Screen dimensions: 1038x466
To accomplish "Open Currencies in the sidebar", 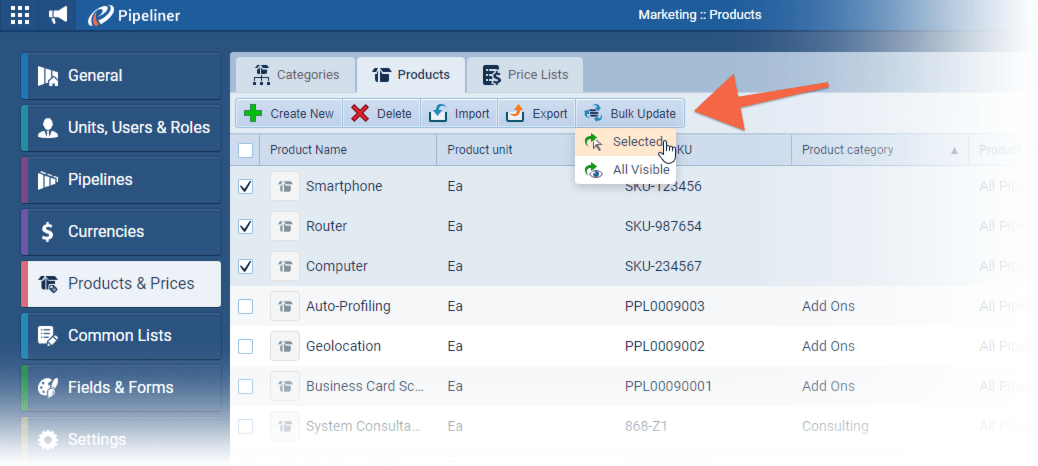I will [x=120, y=232].
